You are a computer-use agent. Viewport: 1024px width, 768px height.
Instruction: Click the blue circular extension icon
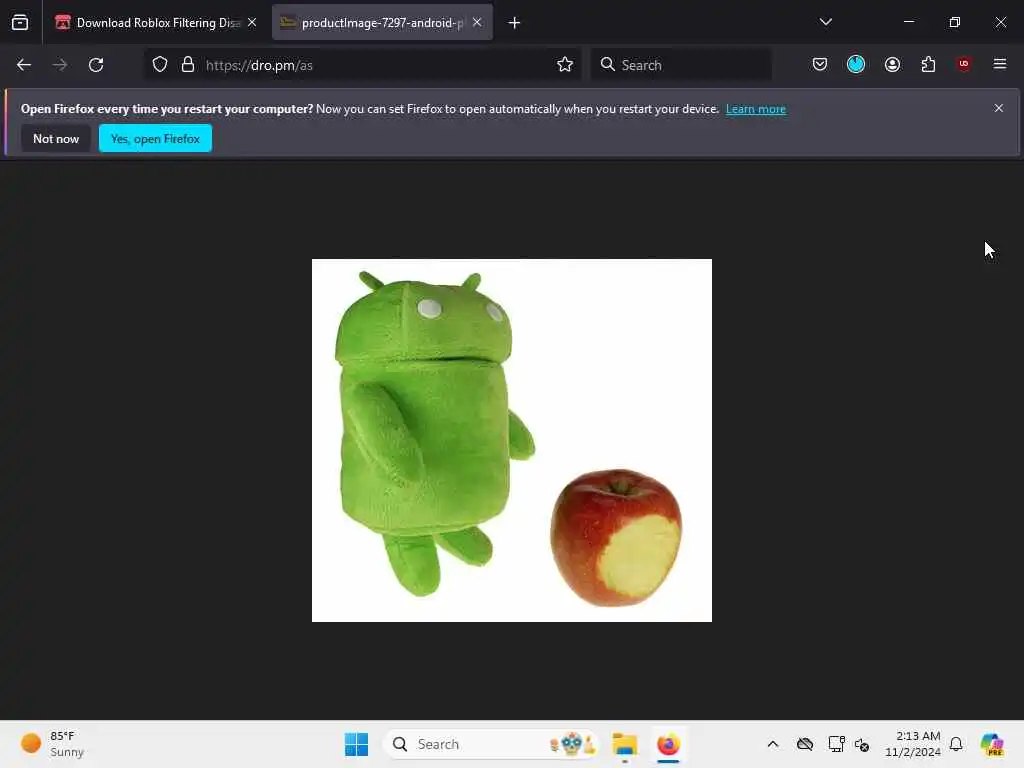(856, 64)
